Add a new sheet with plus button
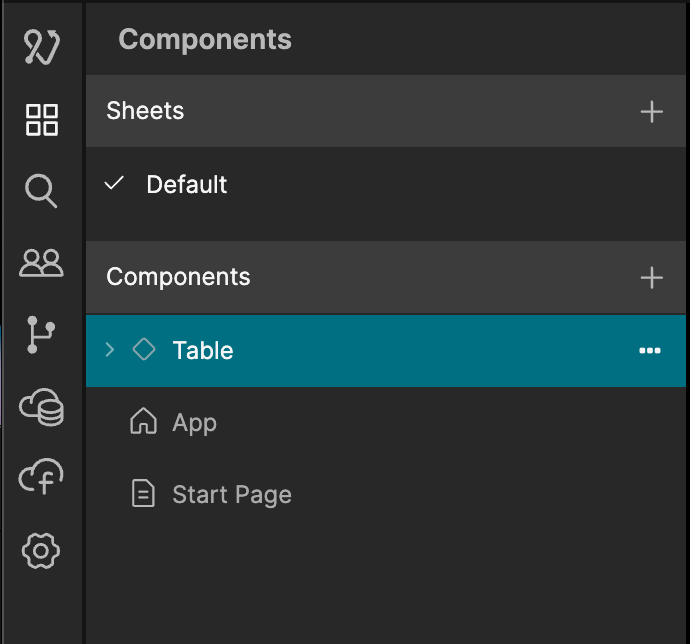690x644 pixels. [x=651, y=112]
